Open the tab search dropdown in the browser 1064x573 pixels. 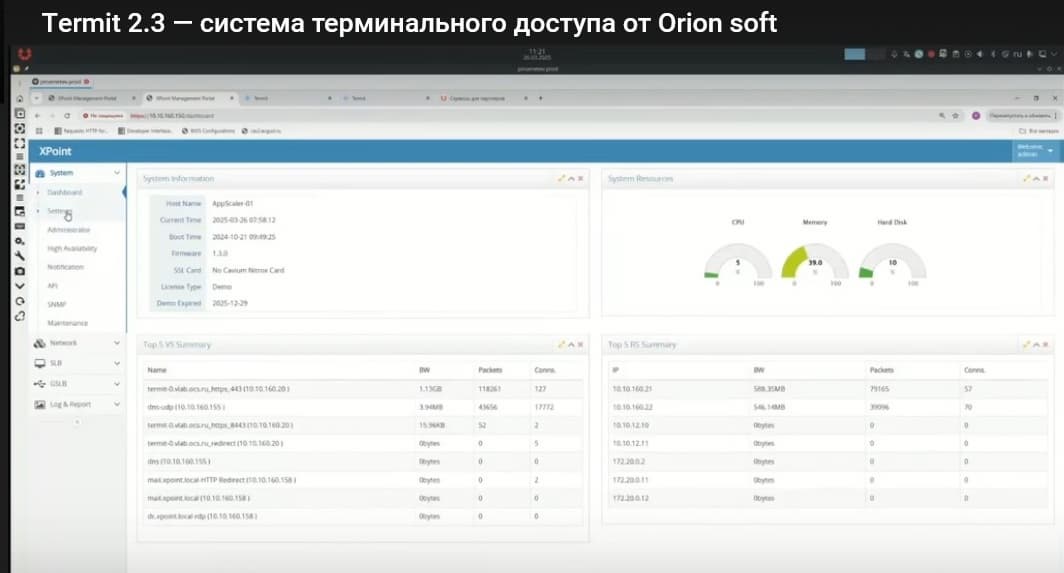[x=37, y=98]
